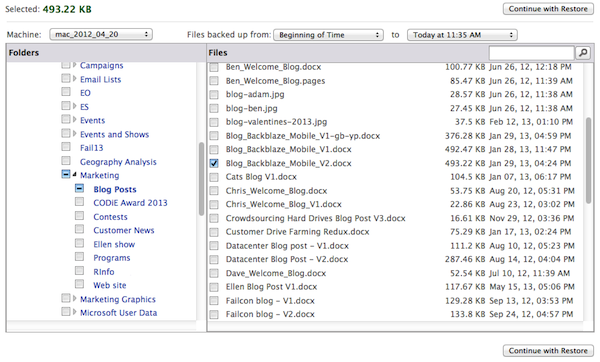This screenshot has width=600, height=362.
Task: Click the Folders pane vertical scrollbar thumb
Action: (x=201, y=179)
